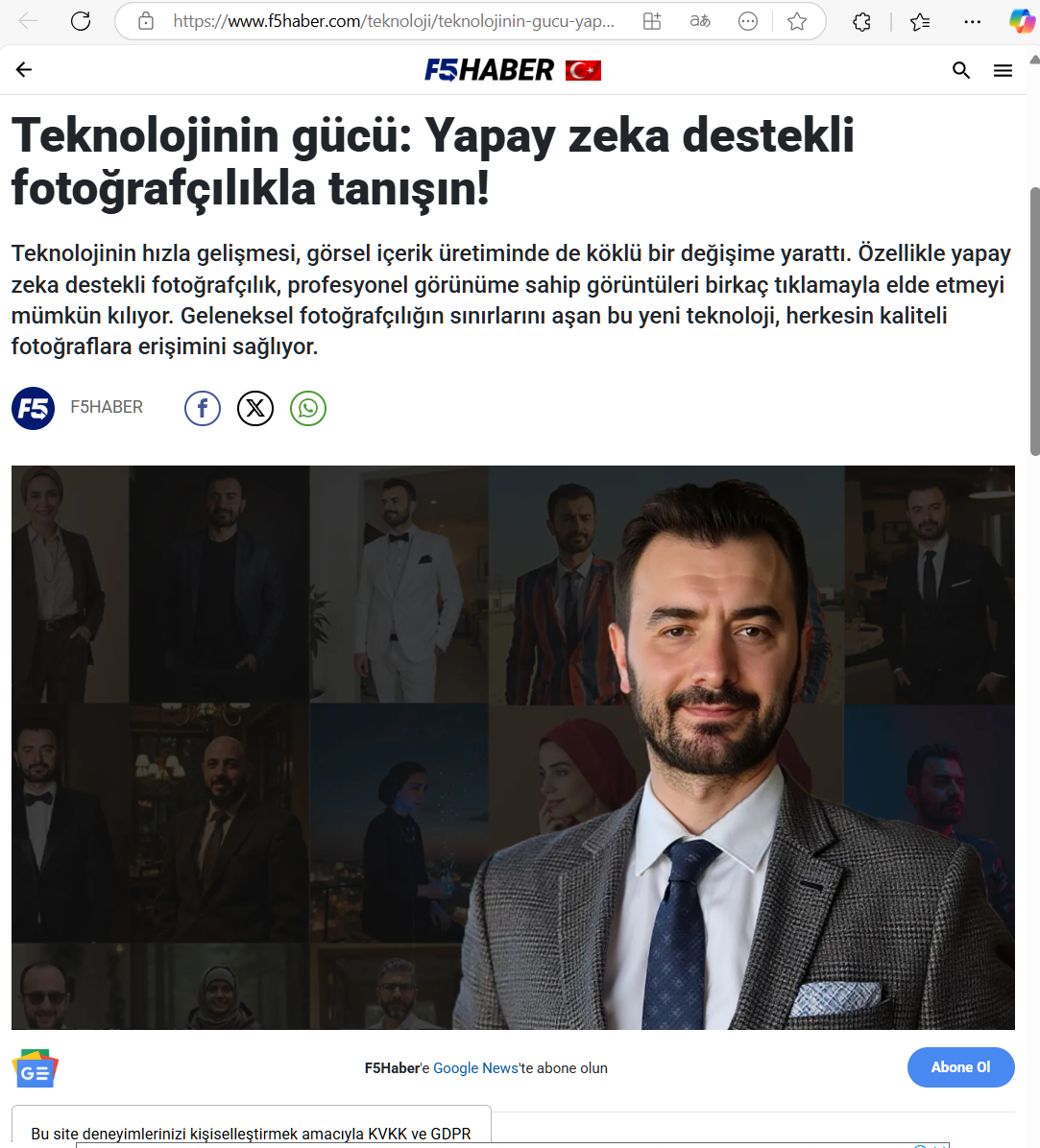Go back using the F5Haber header arrow
The image size is (1040, 1148).
click(24, 69)
